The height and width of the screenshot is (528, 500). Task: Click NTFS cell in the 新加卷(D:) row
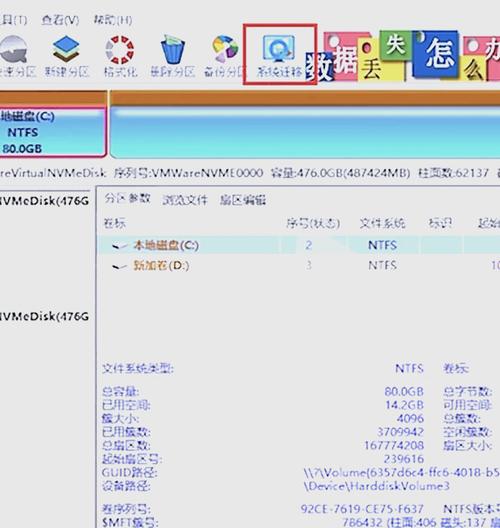pos(382,265)
